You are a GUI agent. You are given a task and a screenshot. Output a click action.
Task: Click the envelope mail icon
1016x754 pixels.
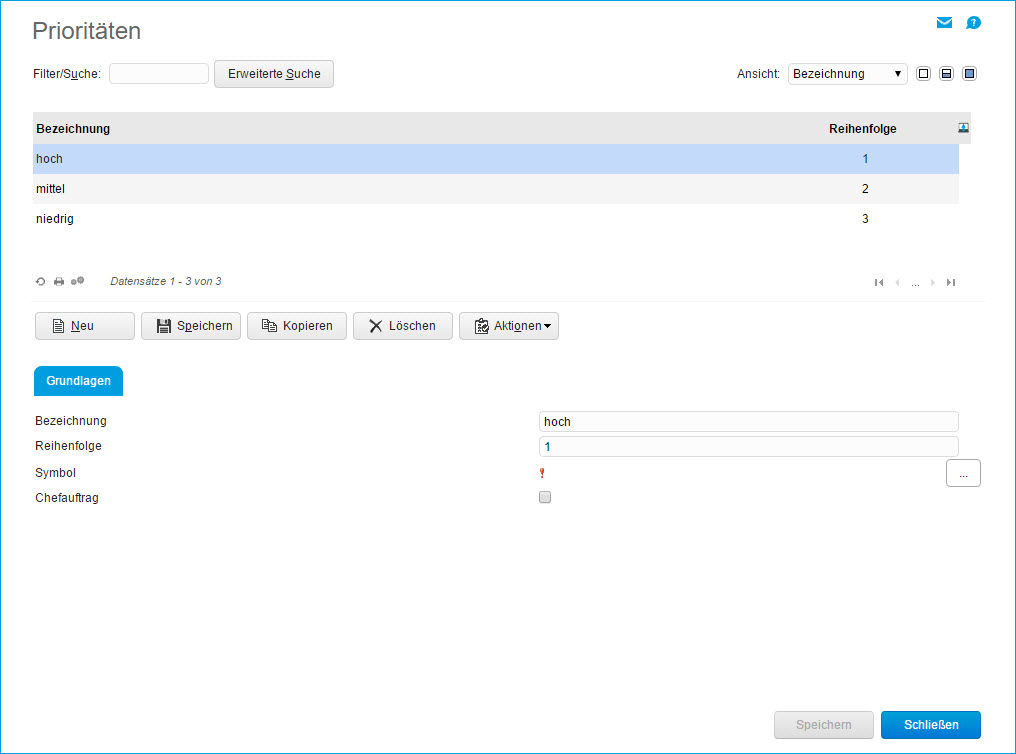coord(943,23)
